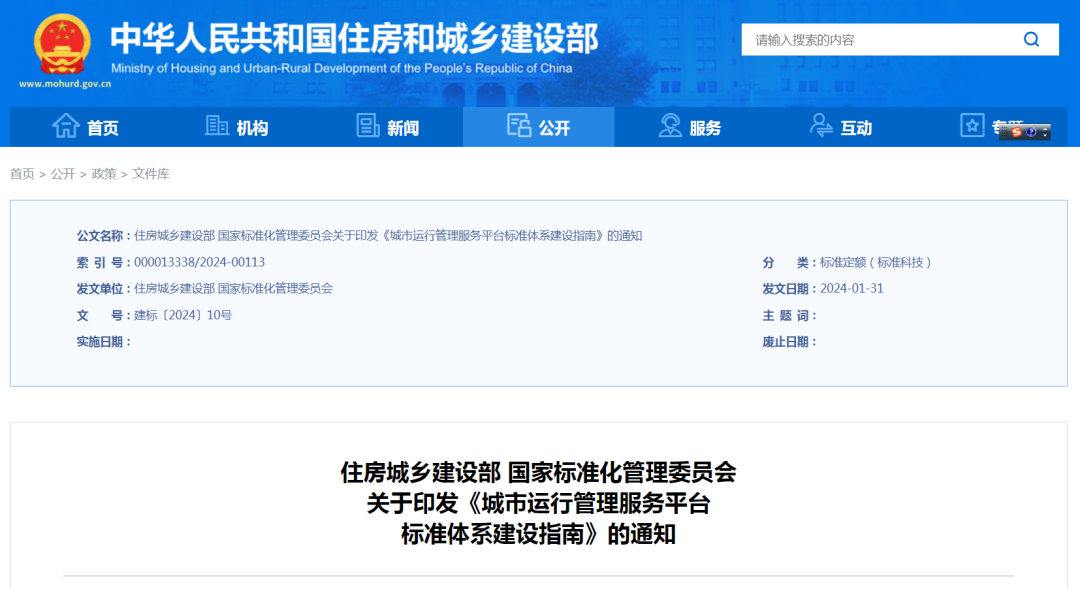Click the orange Sogou S input icon
1080x589 pixels.
coord(1015,132)
